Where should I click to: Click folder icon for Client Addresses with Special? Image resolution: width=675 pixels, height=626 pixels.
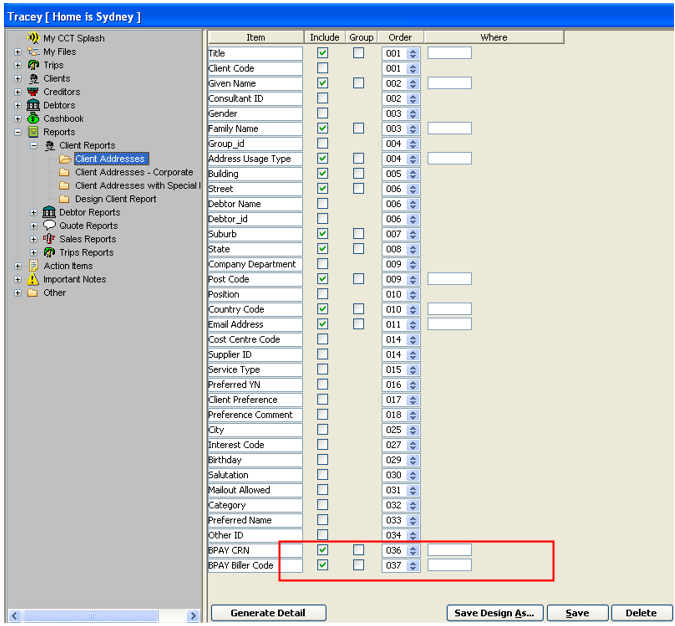click(x=64, y=186)
